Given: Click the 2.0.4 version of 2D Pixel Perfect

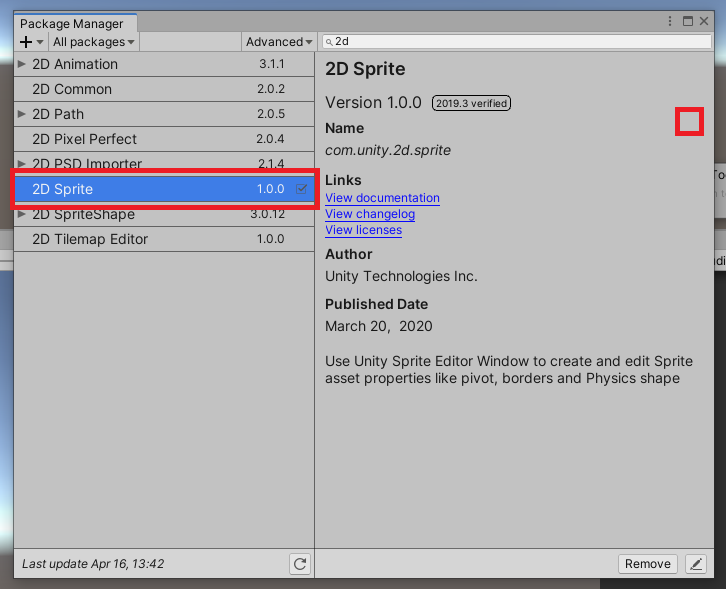Looking at the screenshot, I should [x=270, y=139].
